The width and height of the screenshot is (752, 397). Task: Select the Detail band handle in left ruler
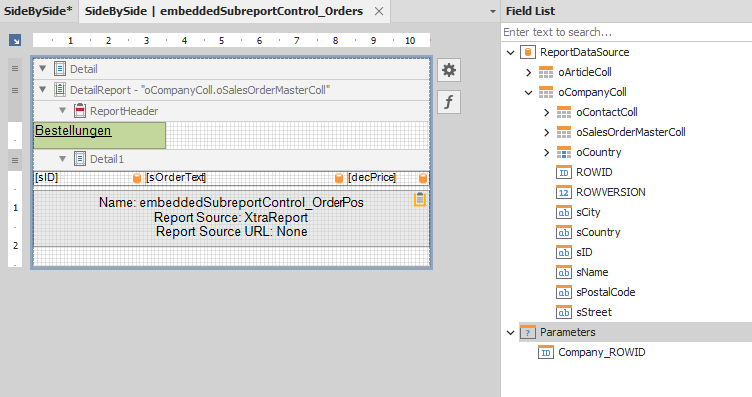15,69
